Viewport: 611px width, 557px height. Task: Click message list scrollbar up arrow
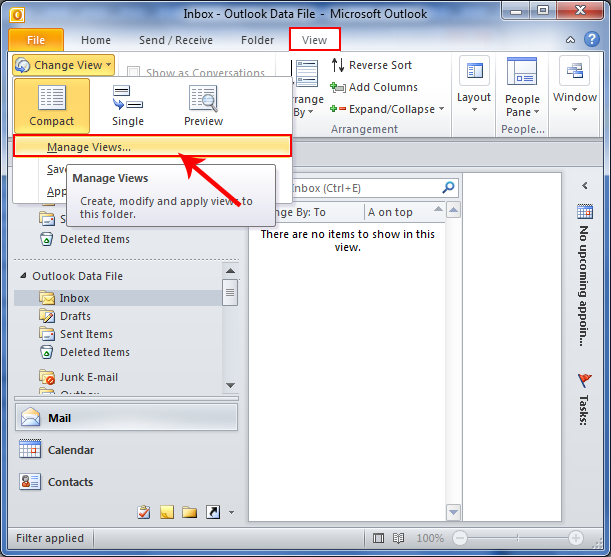453,211
